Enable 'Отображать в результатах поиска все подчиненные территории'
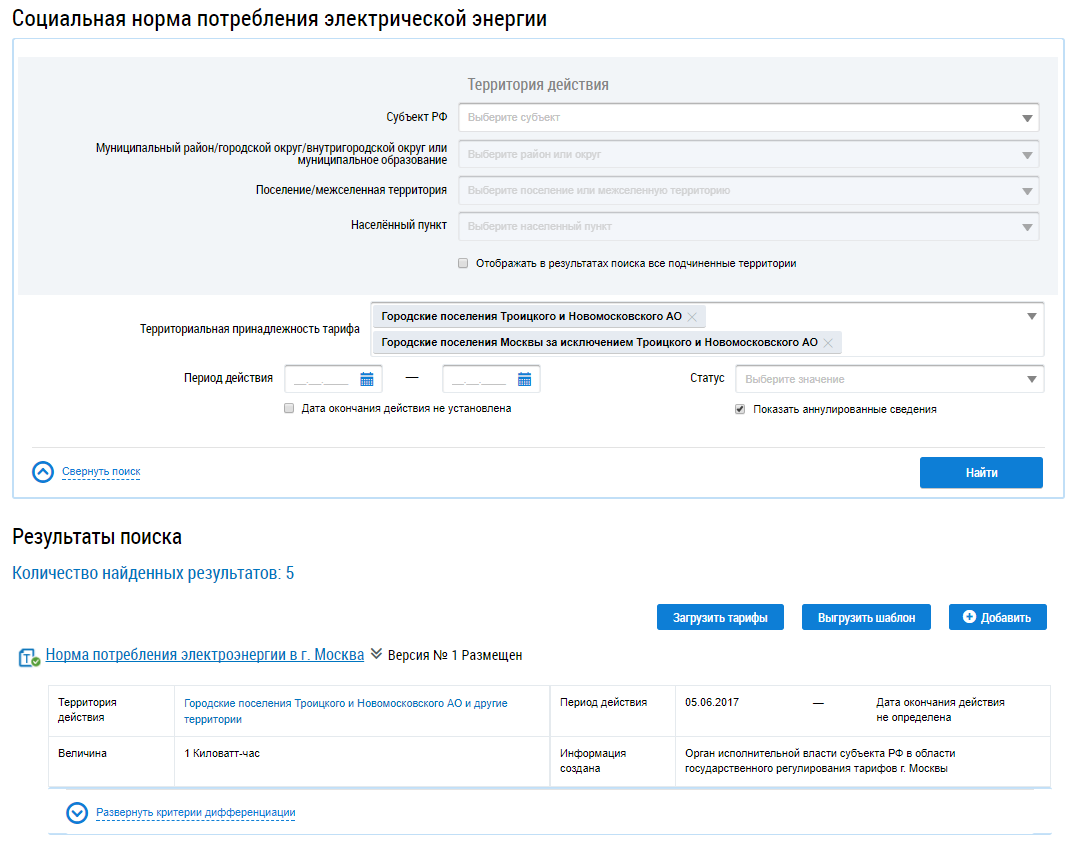Image resolution: width=1071 pixels, height=845 pixels. click(x=463, y=264)
